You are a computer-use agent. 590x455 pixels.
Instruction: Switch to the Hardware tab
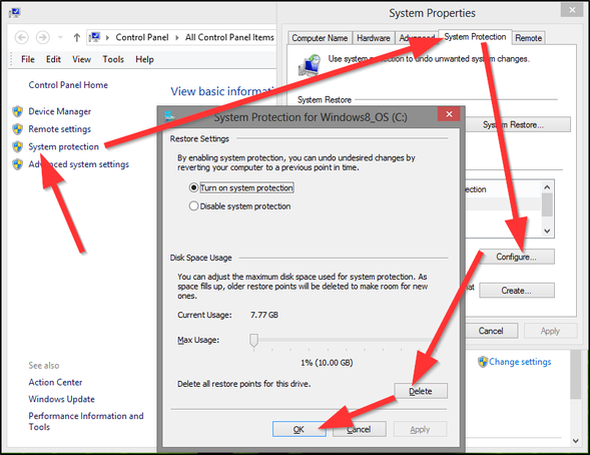pos(374,38)
